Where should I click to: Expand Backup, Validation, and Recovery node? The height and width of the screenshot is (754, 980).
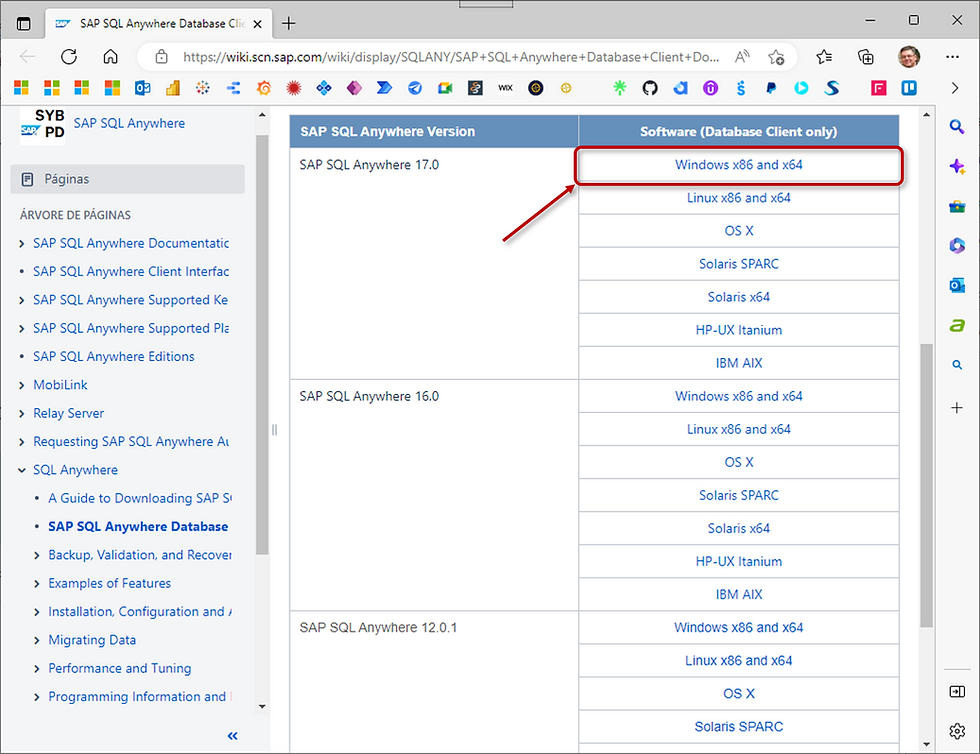(37, 556)
